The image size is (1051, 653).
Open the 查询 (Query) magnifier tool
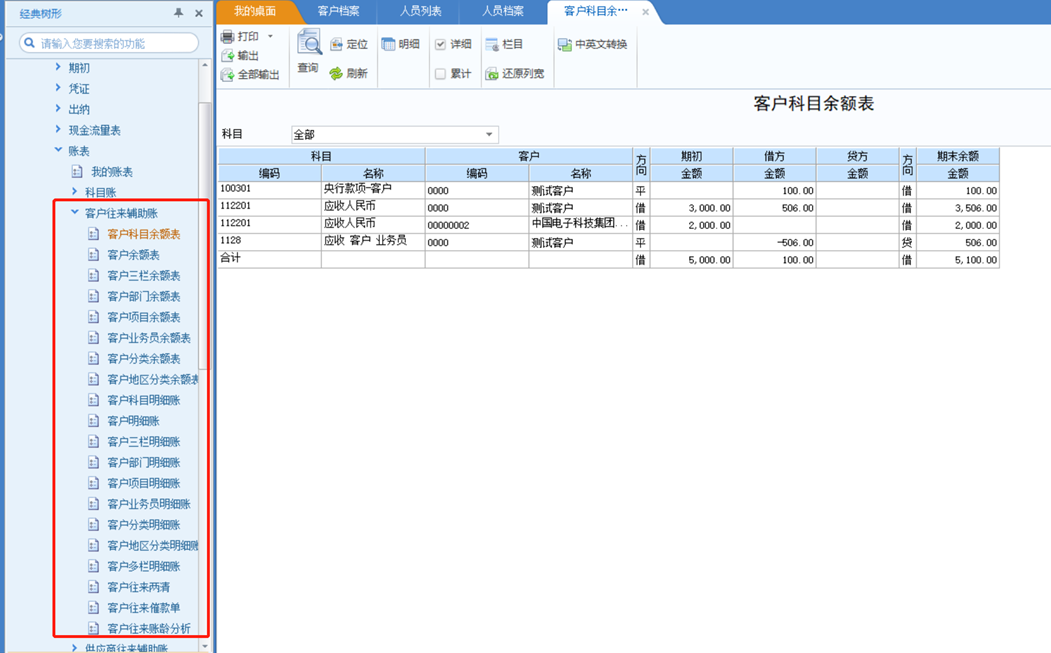click(308, 45)
